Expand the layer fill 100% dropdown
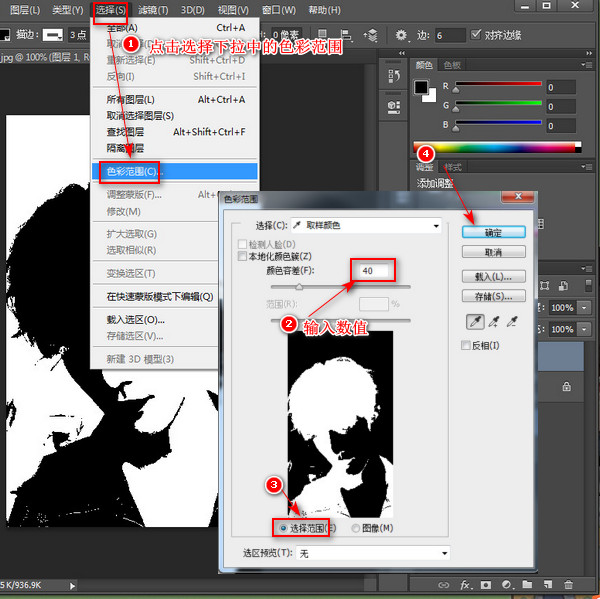 point(584,329)
